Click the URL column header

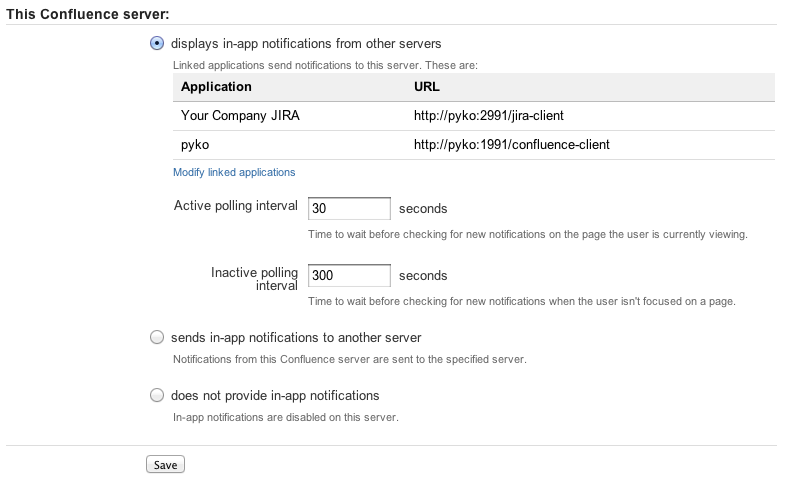(427, 87)
